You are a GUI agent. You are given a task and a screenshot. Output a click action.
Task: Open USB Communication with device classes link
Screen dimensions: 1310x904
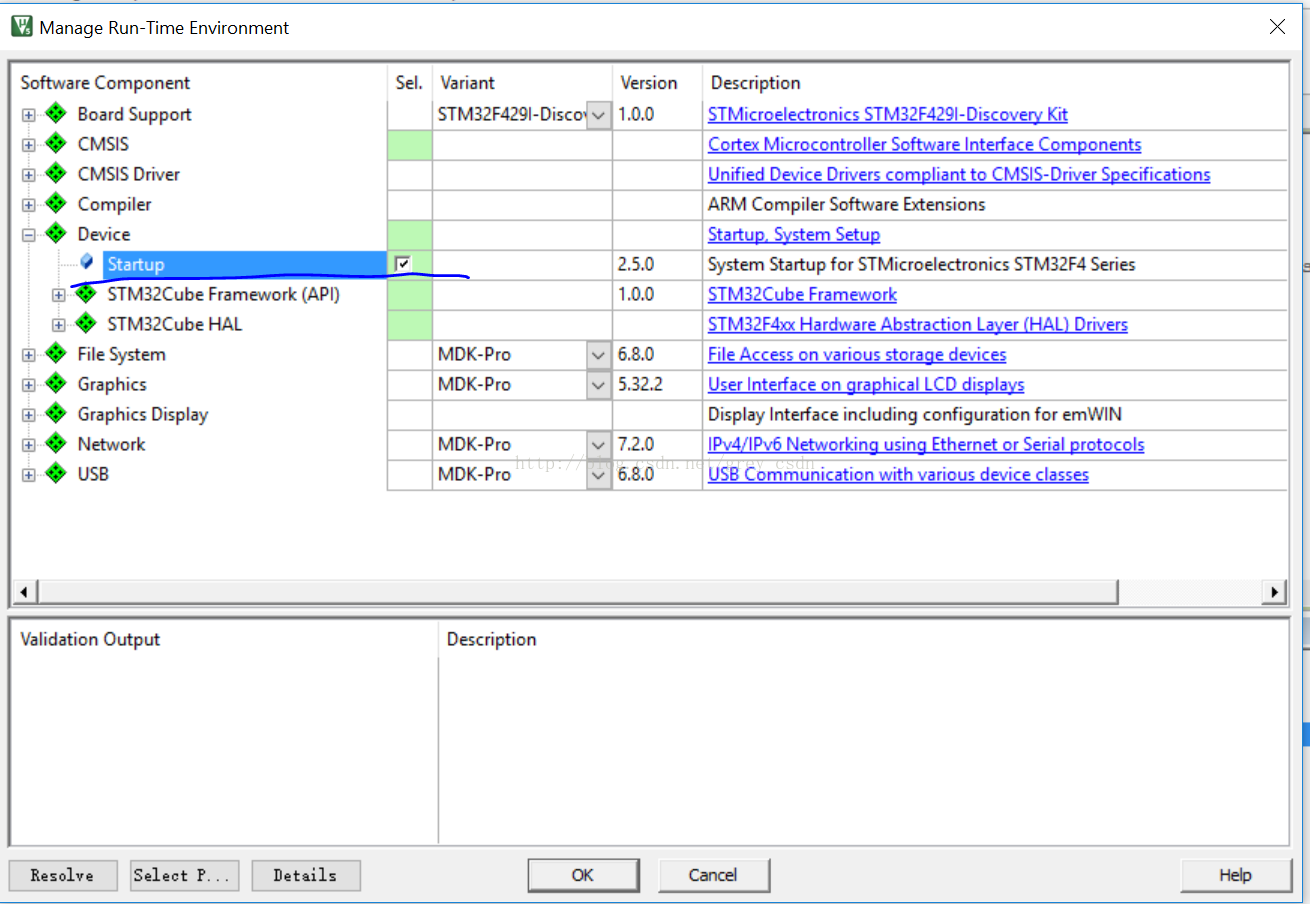[x=898, y=474]
